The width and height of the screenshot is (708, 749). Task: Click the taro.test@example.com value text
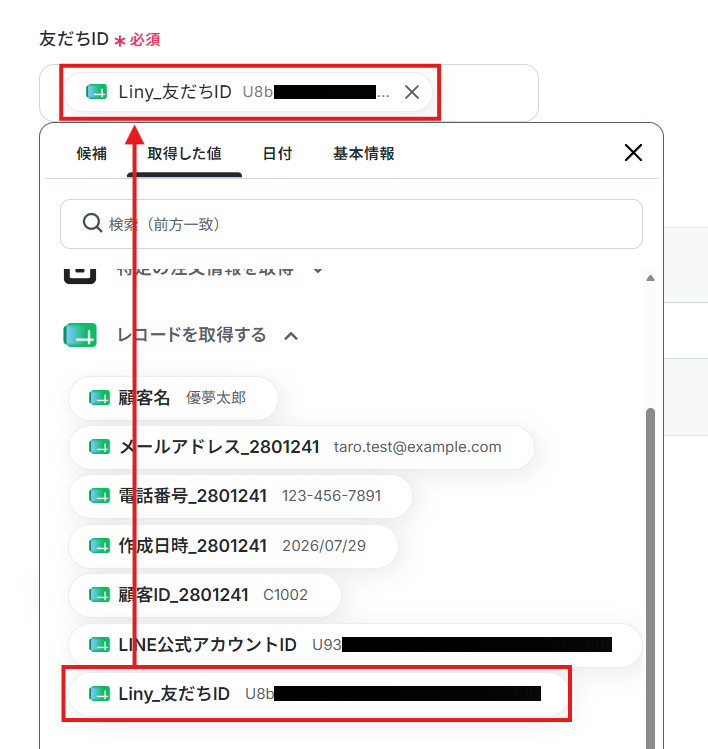tap(418, 447)
